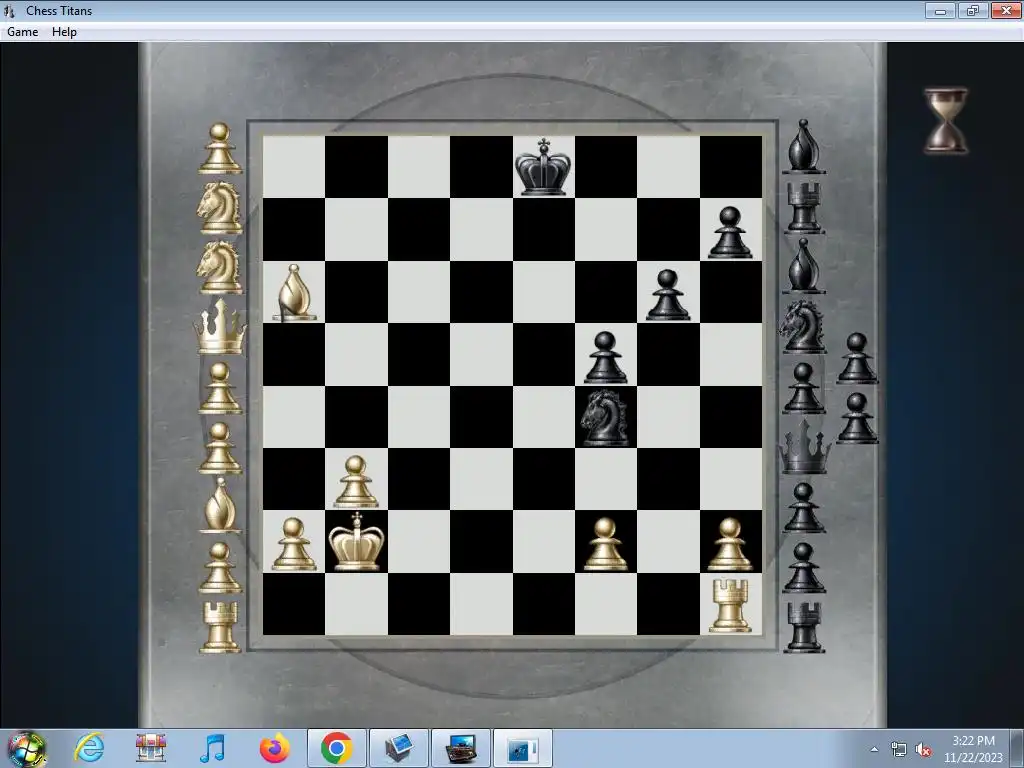Open the network tray icon
Viewport: 1024px width, 768px height.
click(x=899, y=749)
